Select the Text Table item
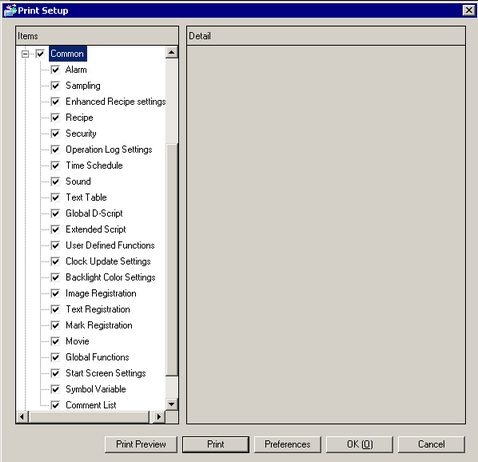The width and height of the screenshot is (478, 462). [x=86, y=197]
